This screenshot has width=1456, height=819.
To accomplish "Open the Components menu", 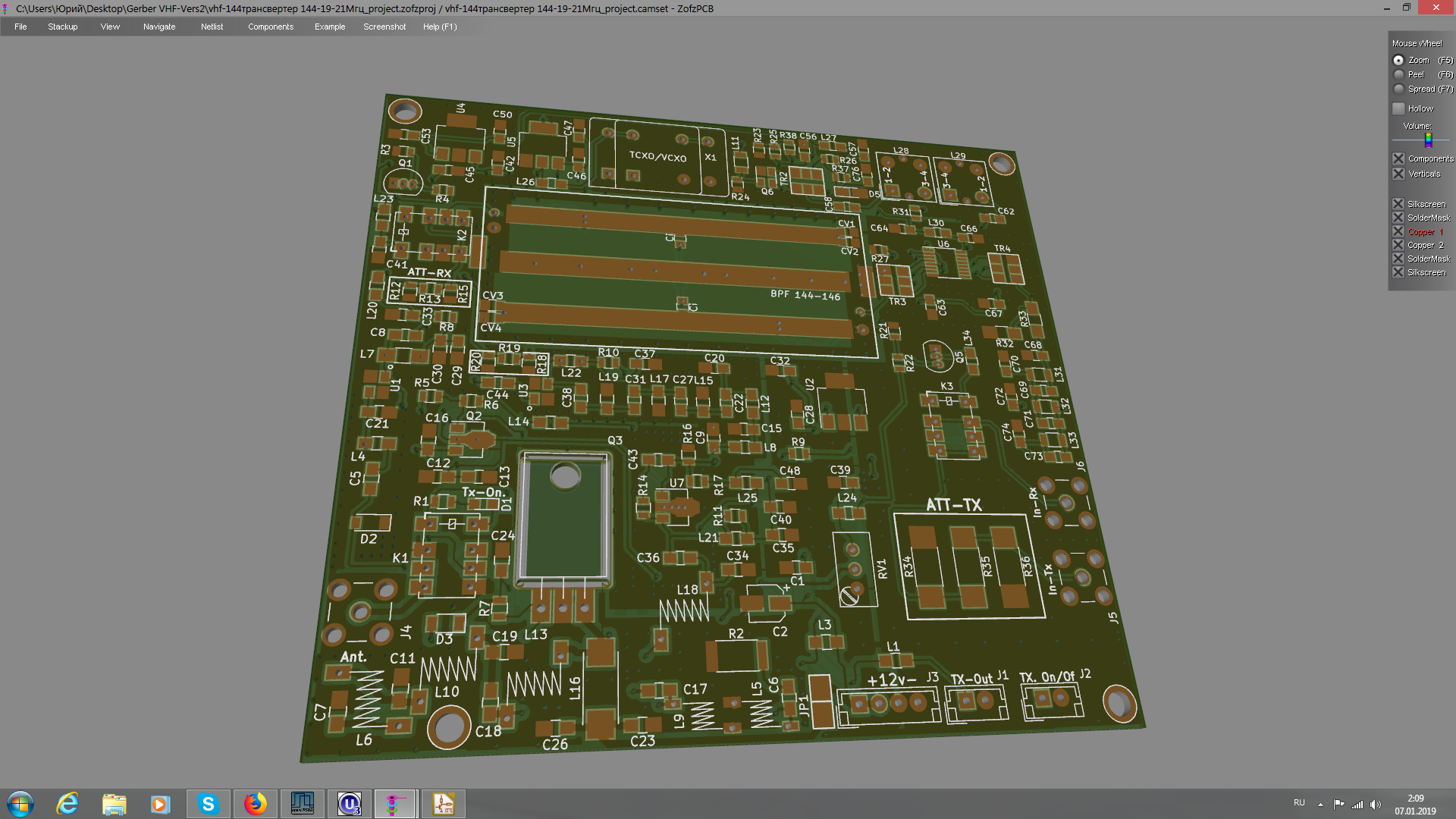I will click(270, 27).
